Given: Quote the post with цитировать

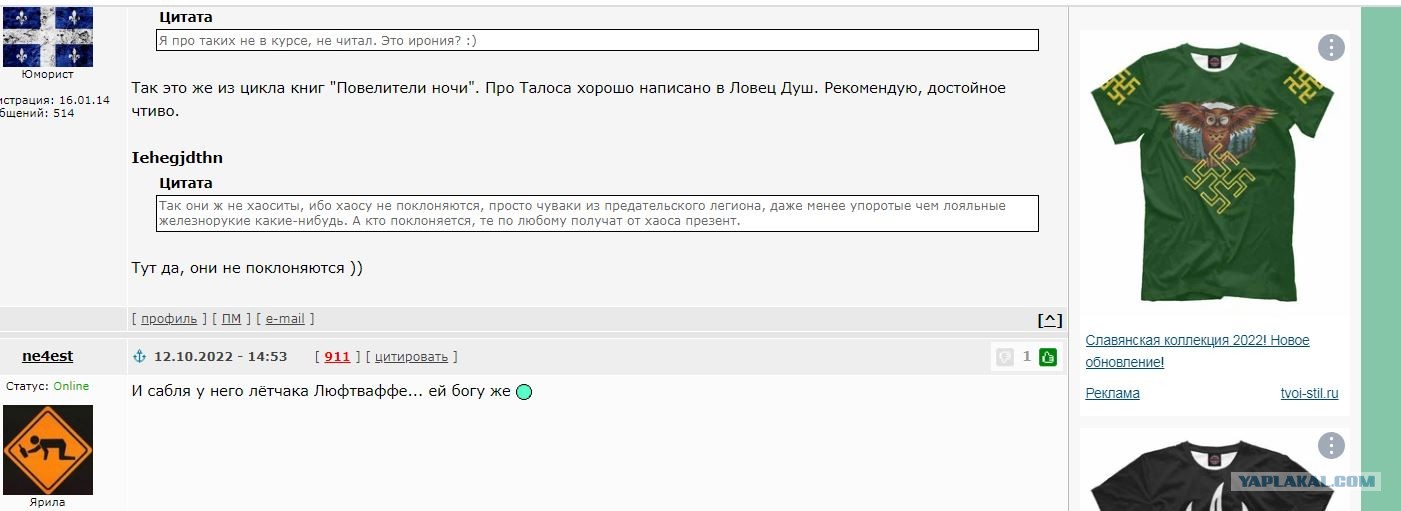Looking at the screenshot, I should (x=412, y=356).
